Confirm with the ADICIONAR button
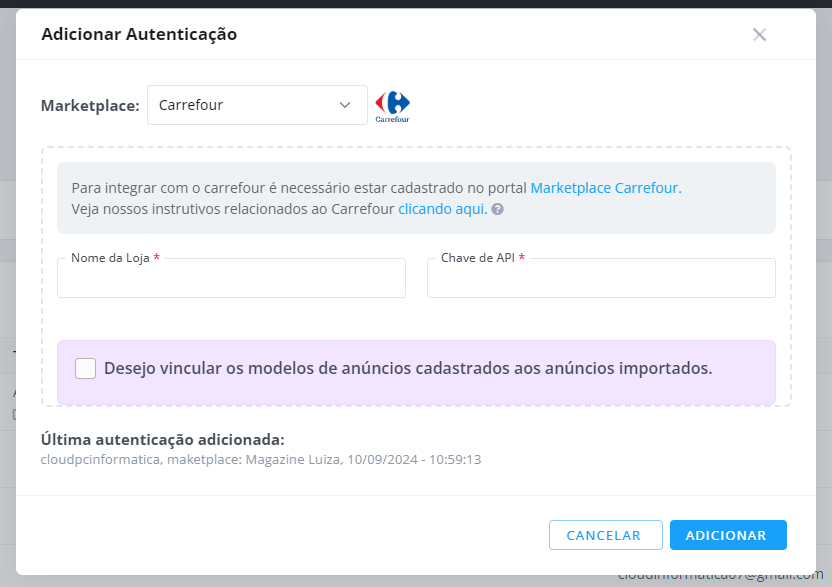Viewport: 832px width, 587px height. pyautogui.click(x=728, y=535)
